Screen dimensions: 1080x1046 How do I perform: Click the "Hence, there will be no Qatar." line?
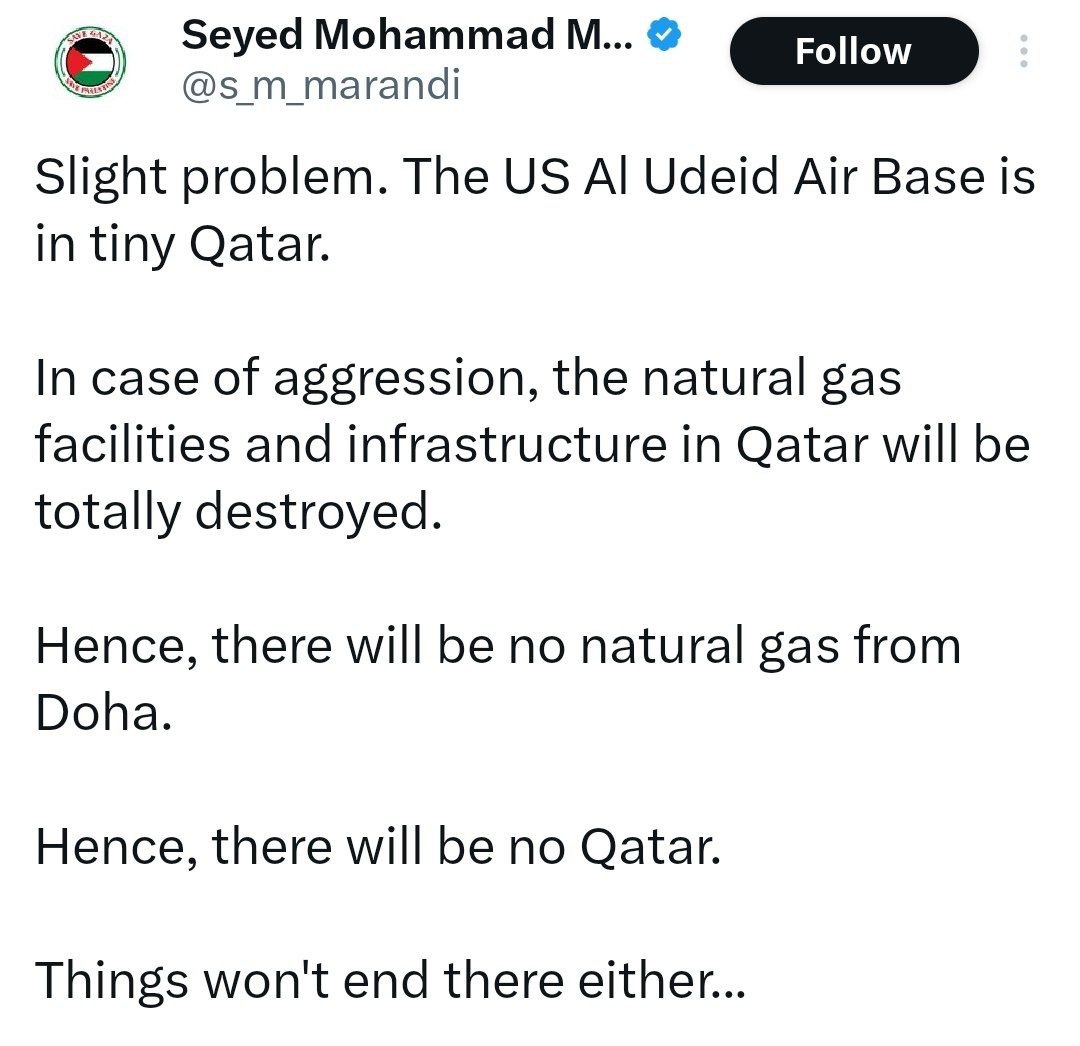coord(378,848)
